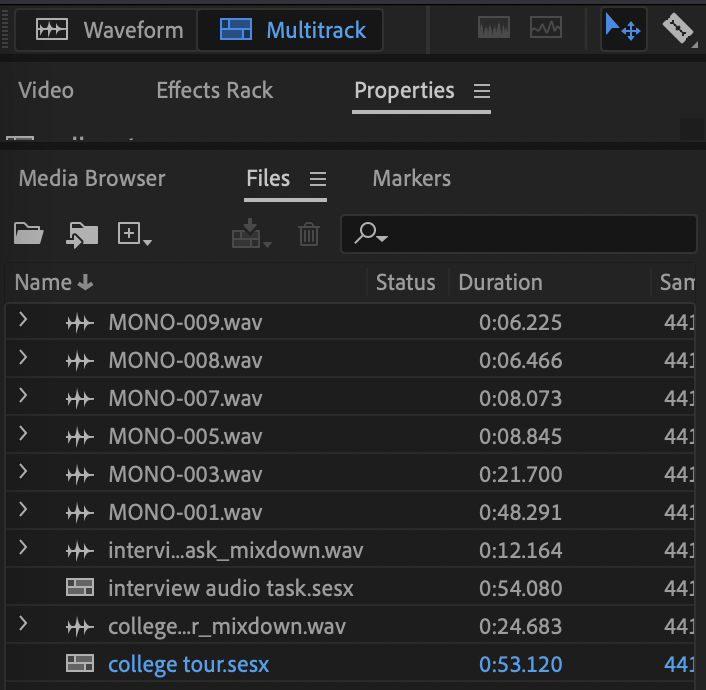Click the trash delete icon
Screen dimensions: 706x690
309,234
